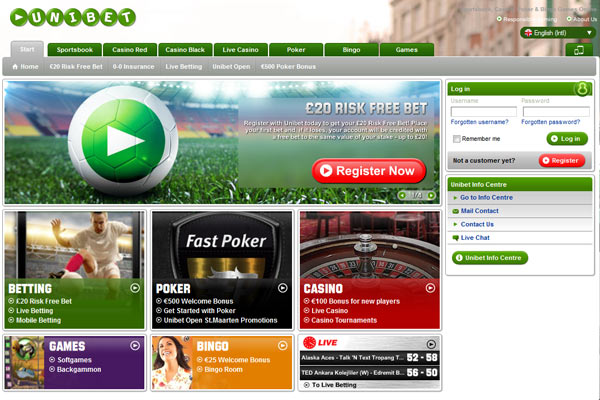Click the green Unibet Info Centre button
Viewport: 600px width, 400px height.
(x=490, y=258)
